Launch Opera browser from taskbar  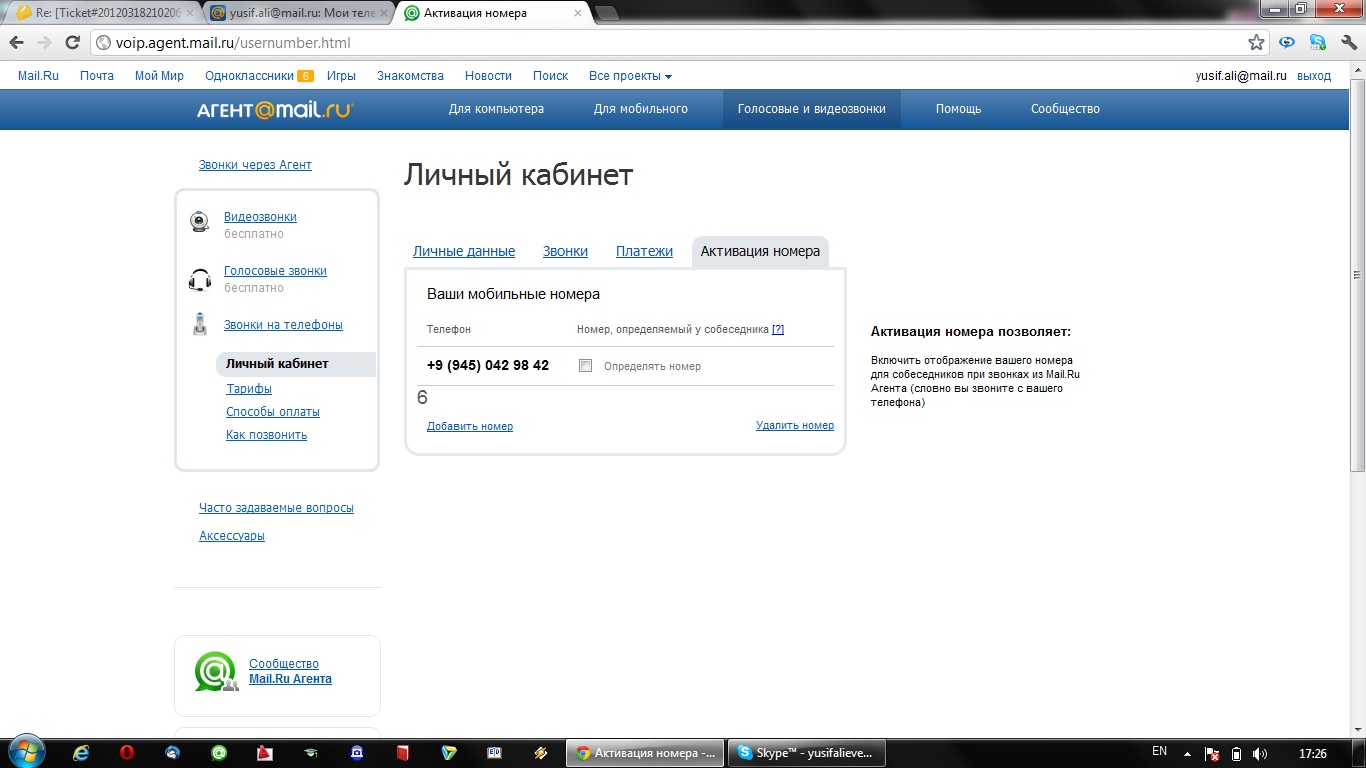tap(127, 753)
